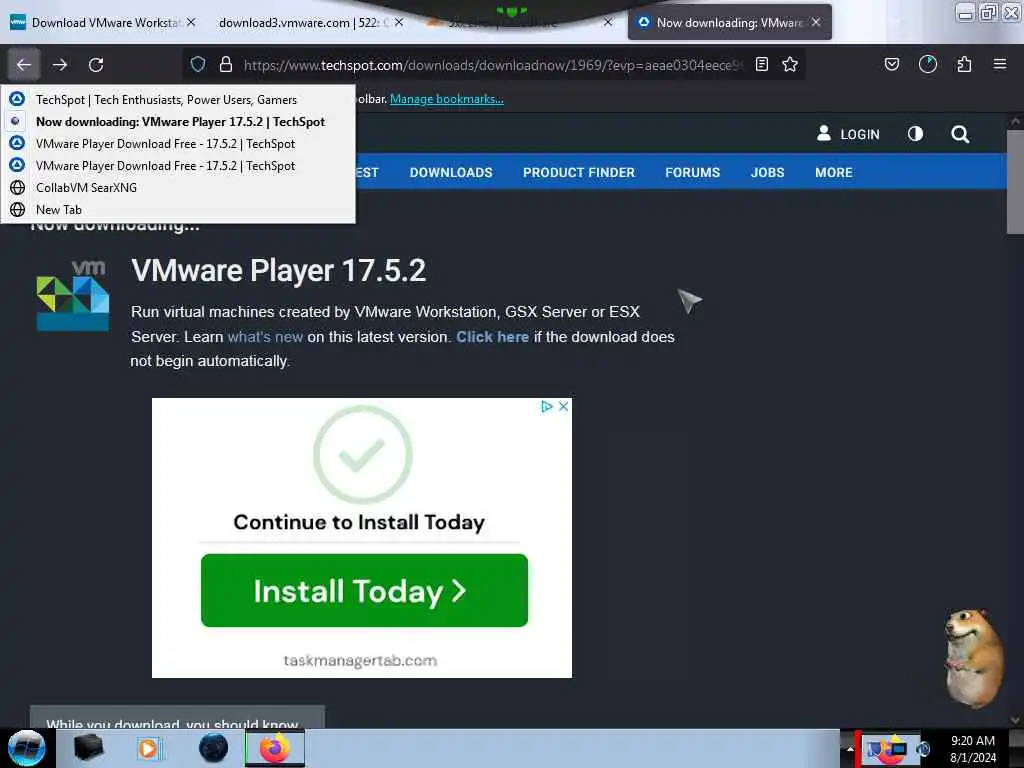This screenshot has width=1024, height=768.
Task: Click the hamster desktop pet
Action: (973, 658)
